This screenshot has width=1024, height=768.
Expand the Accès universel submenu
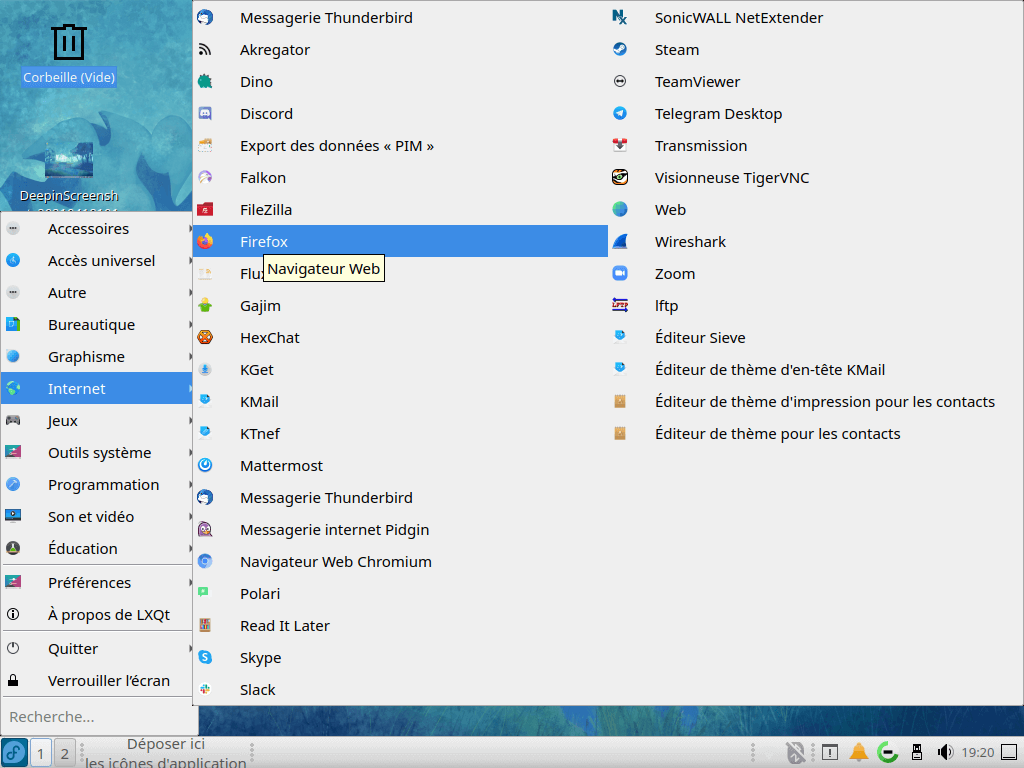tap(97, 261)
